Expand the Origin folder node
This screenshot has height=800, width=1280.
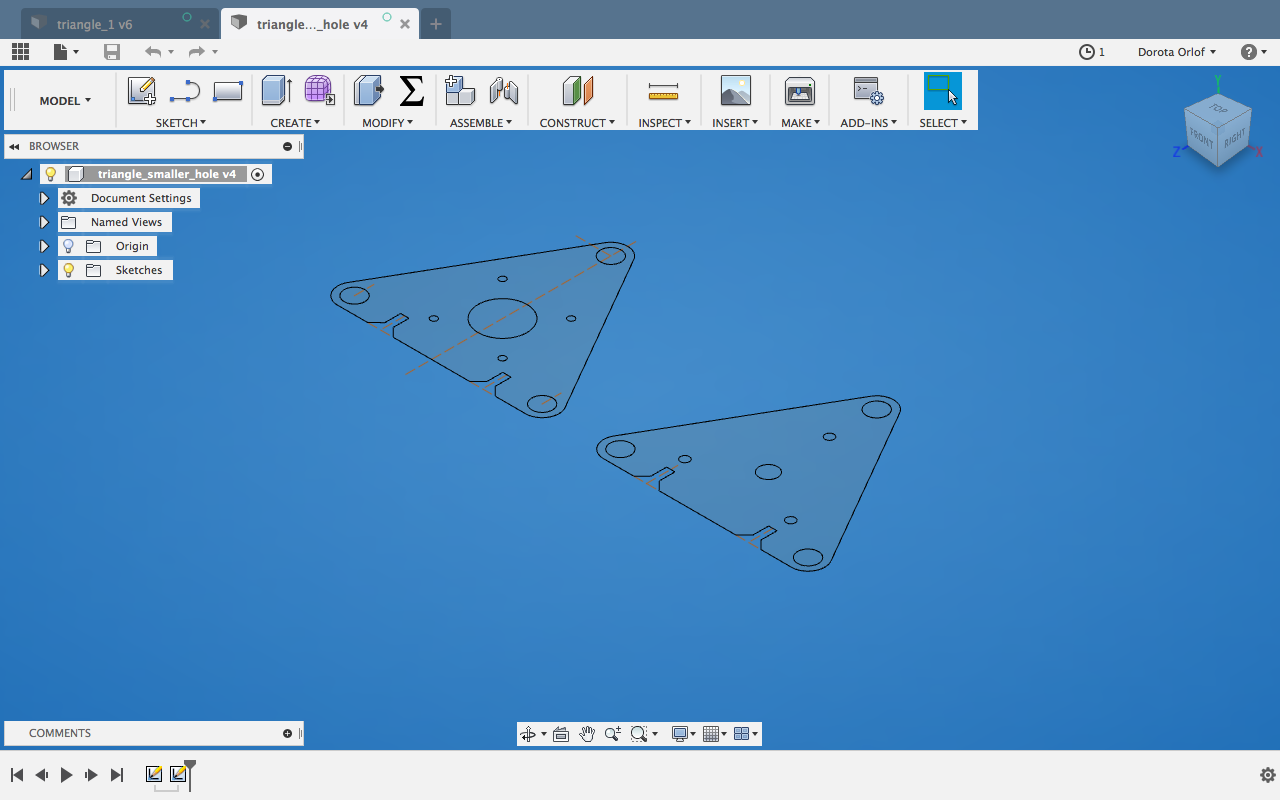click(44, 246)
